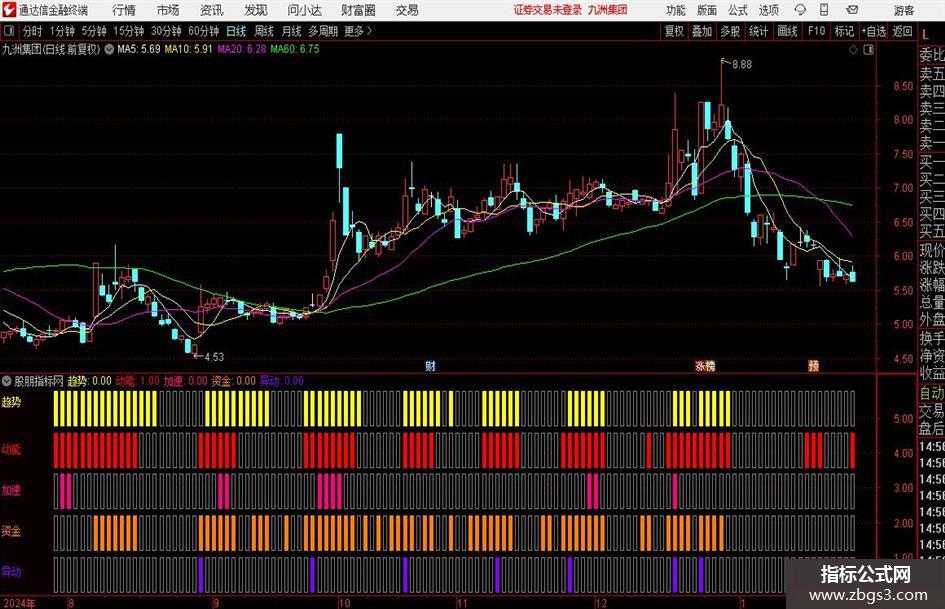Viewport: 945px width, 609px height.
Task: Switch to the 月线 monthly period
Action: 291,31
